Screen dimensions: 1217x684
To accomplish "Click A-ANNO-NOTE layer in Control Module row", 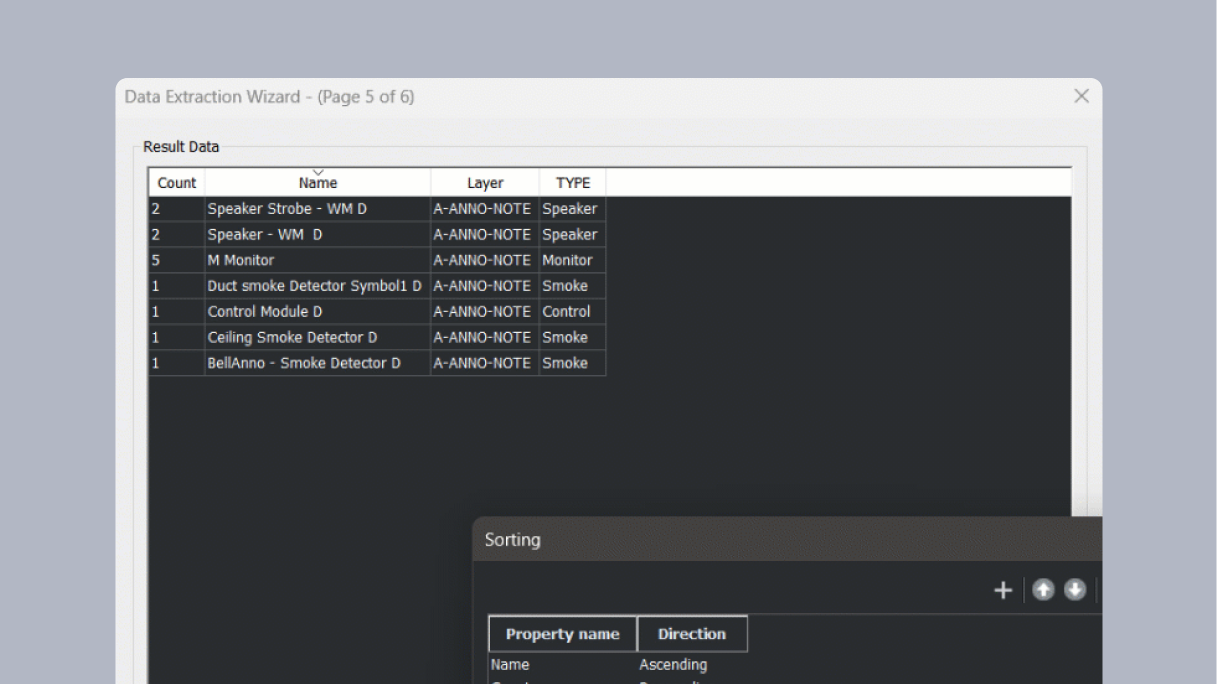I will [x=485, y=312].
